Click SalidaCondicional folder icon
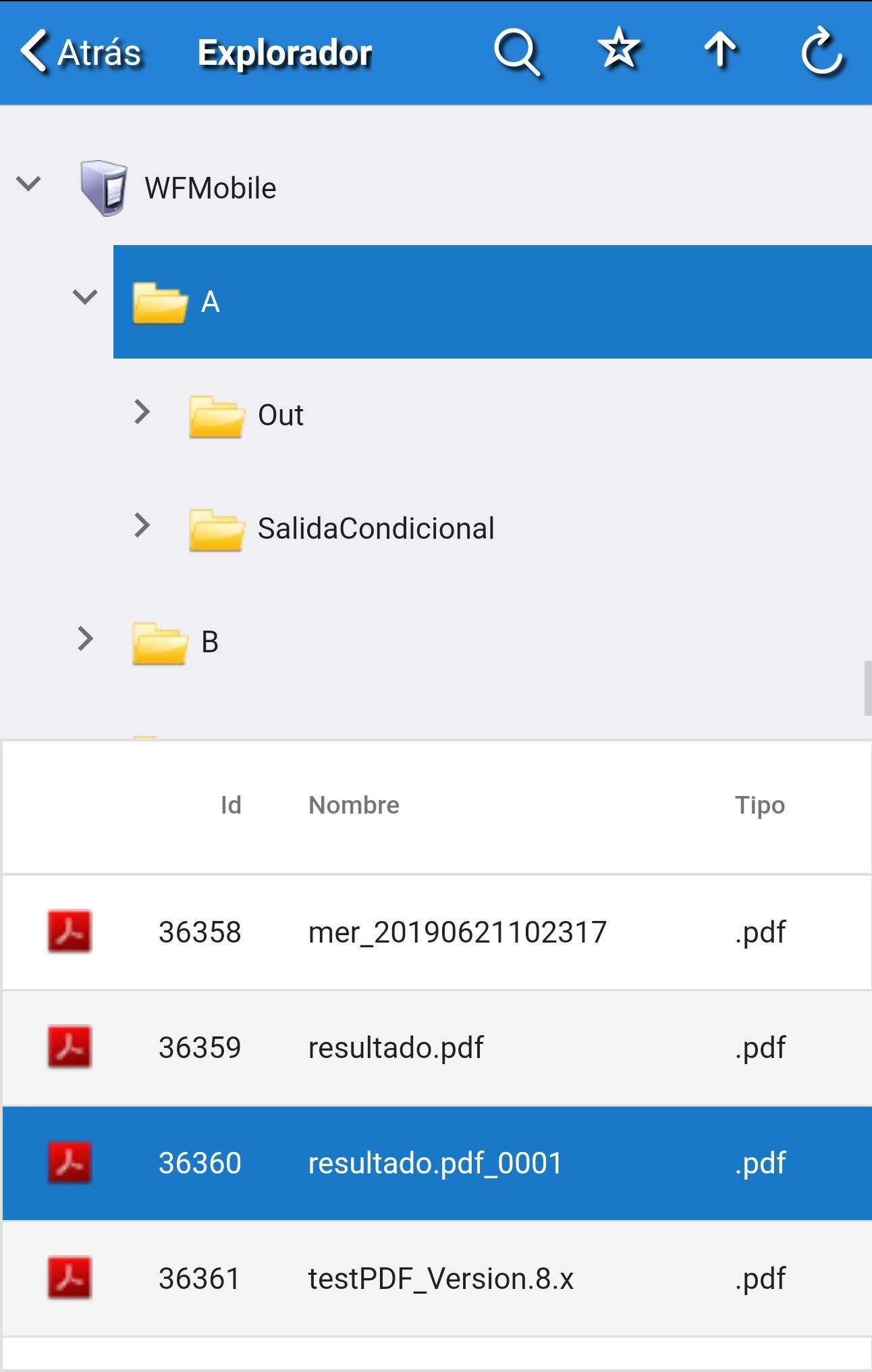 click(216, 530)
